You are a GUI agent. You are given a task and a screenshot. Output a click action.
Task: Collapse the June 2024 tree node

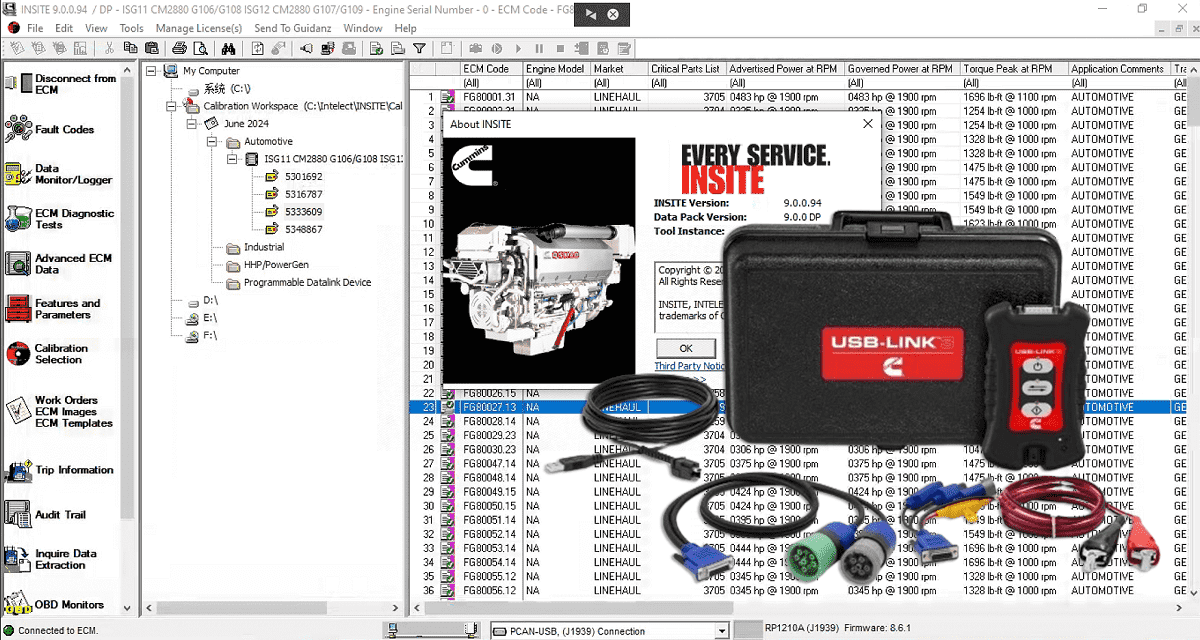[191, 124]
